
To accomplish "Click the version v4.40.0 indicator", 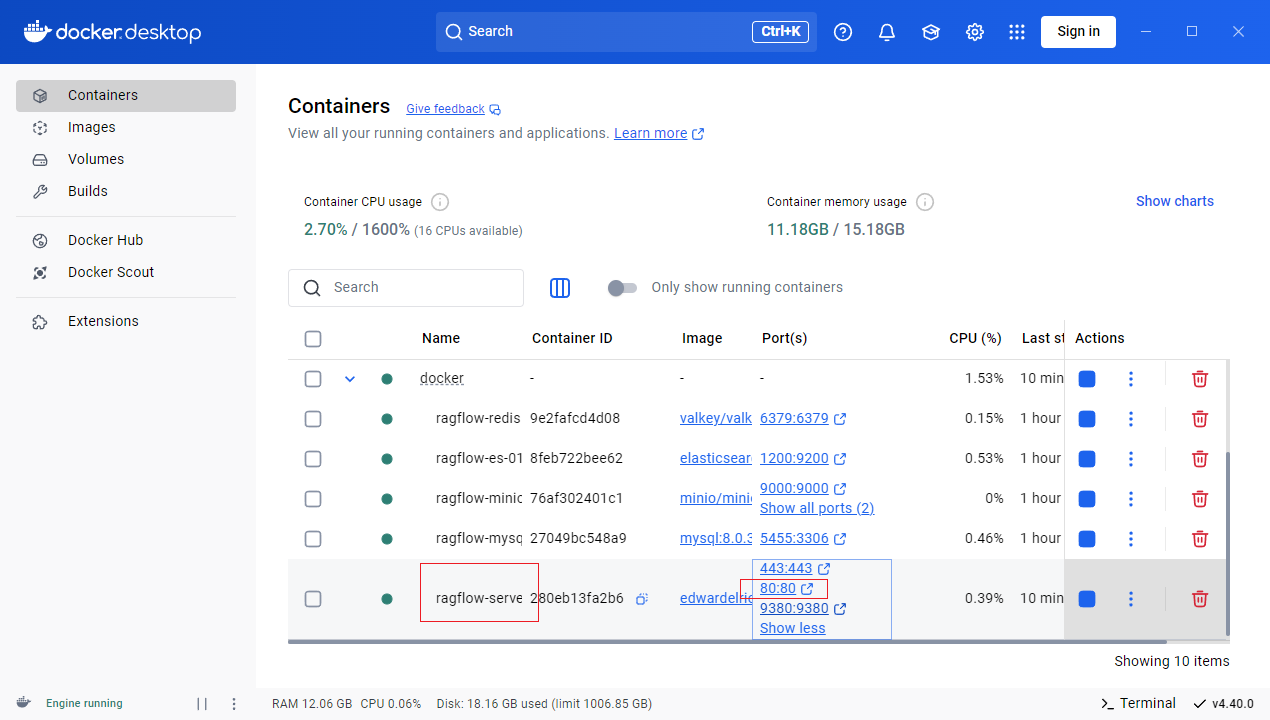I will pos(1223,704).
